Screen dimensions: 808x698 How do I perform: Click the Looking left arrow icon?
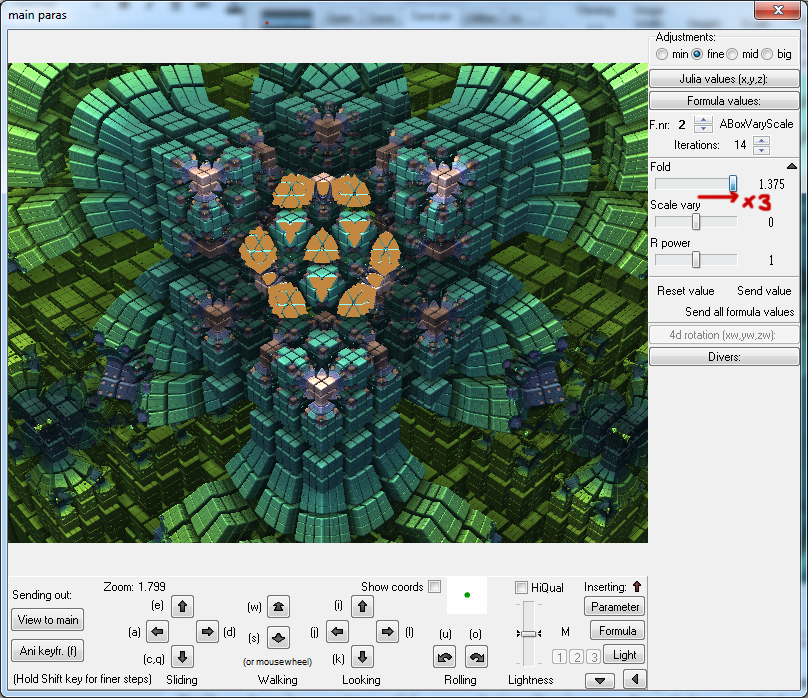[337, 632]
